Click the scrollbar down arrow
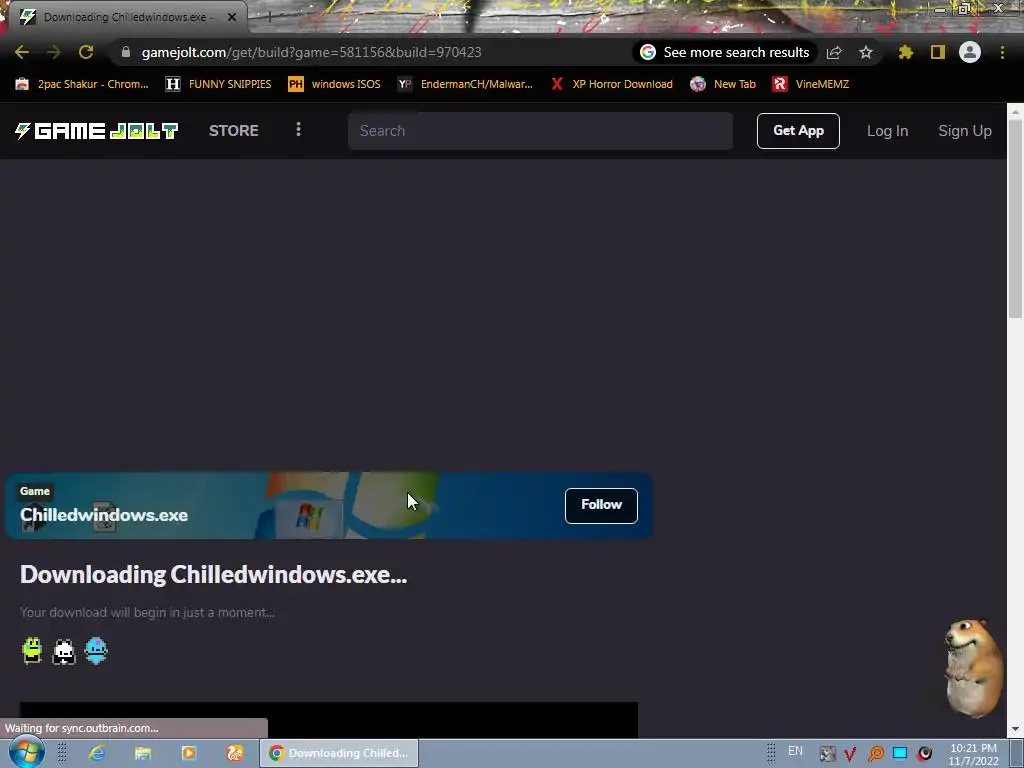 [x=1015, y=729]
